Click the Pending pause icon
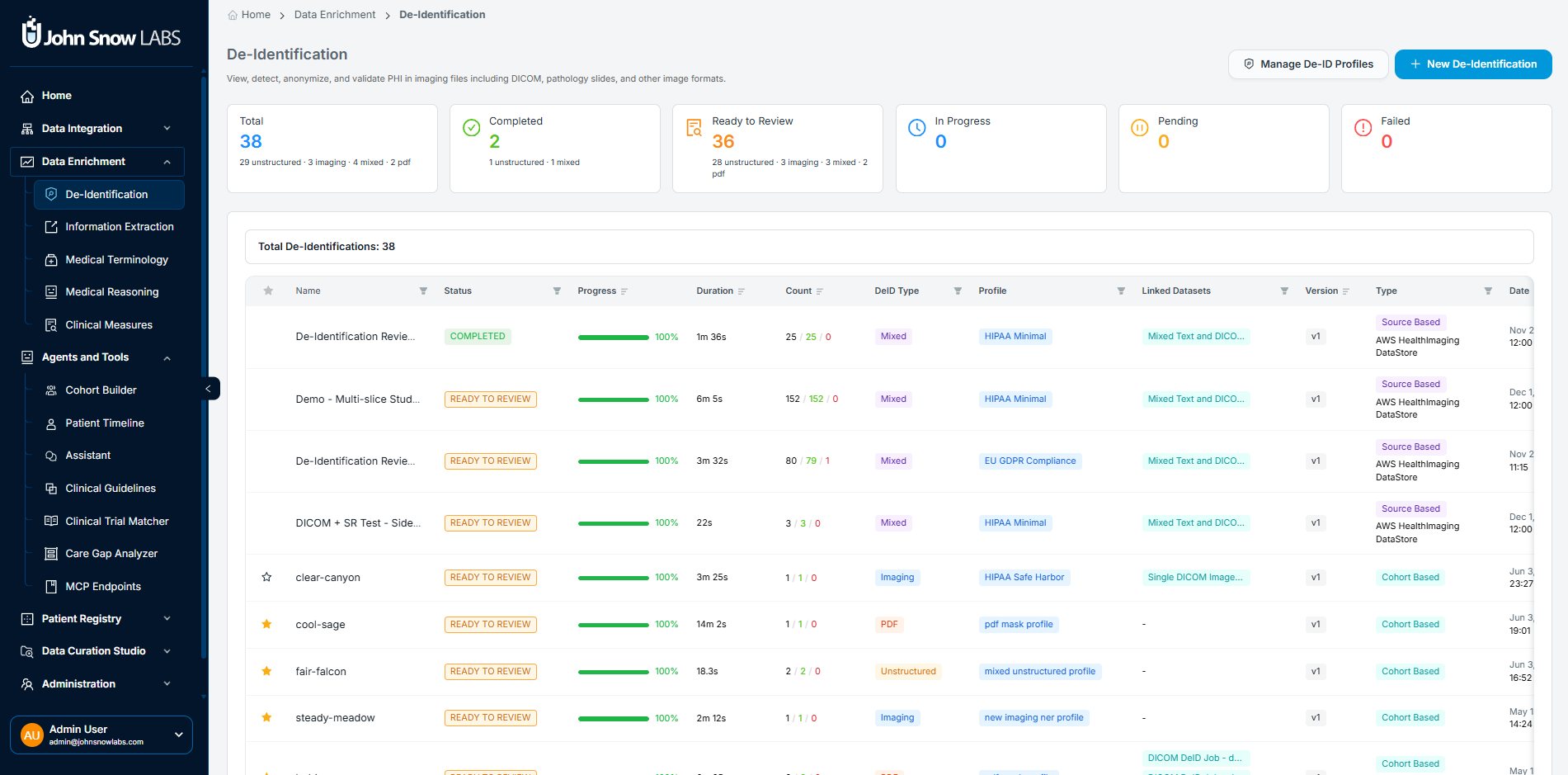The width and height of the screenshot is (1568, 775). tap(1140, 128)
